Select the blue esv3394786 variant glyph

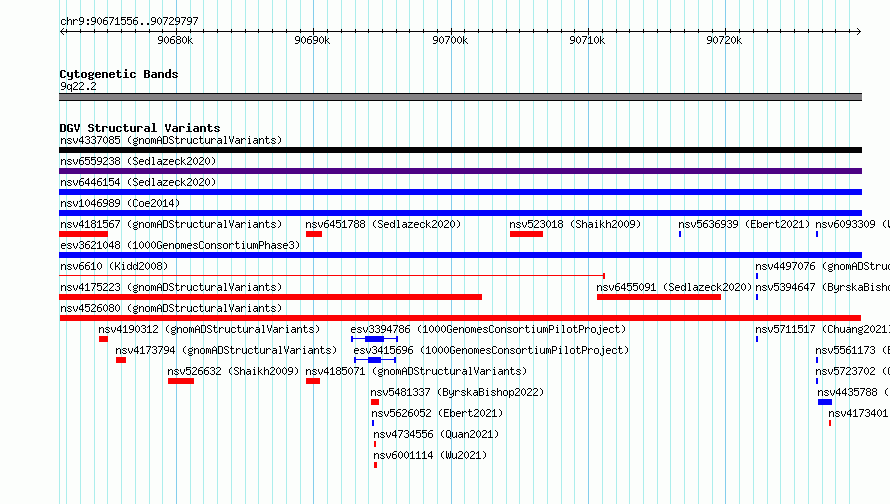point(375,339)
